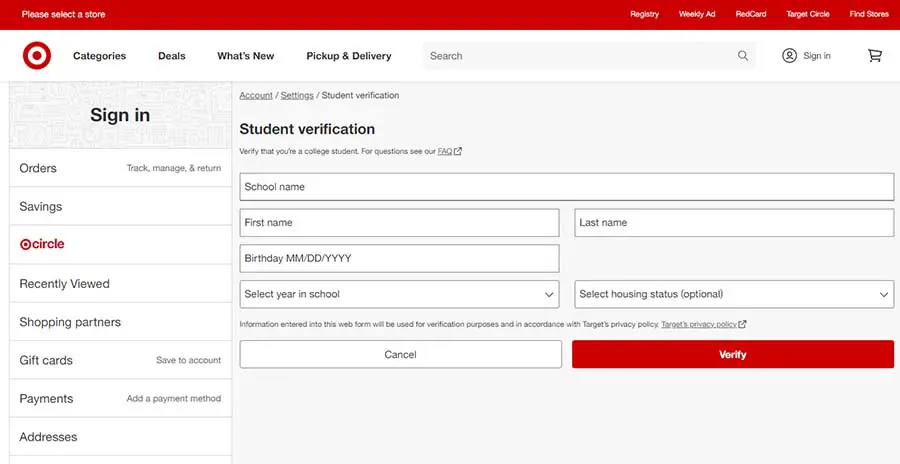Click the Sign in account icon
The height and width of the screenshot is (464, 900).
[x=789, y=56]
